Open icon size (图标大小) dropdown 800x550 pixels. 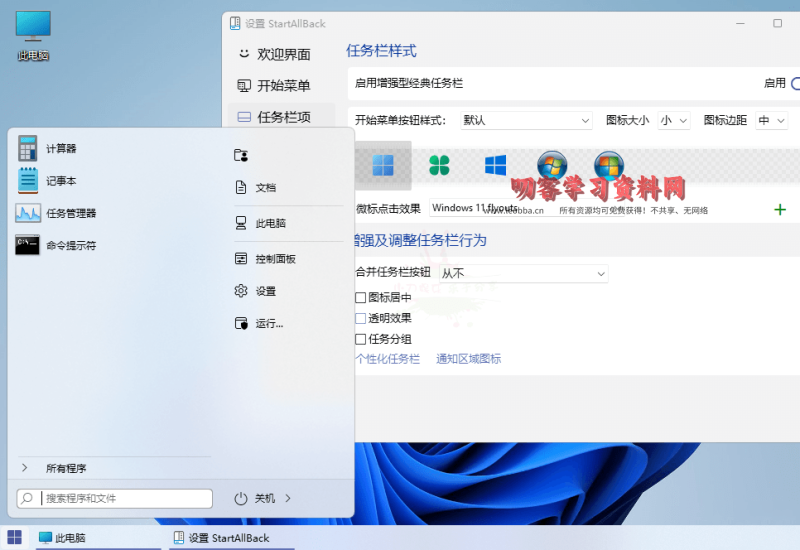[674, 120]
